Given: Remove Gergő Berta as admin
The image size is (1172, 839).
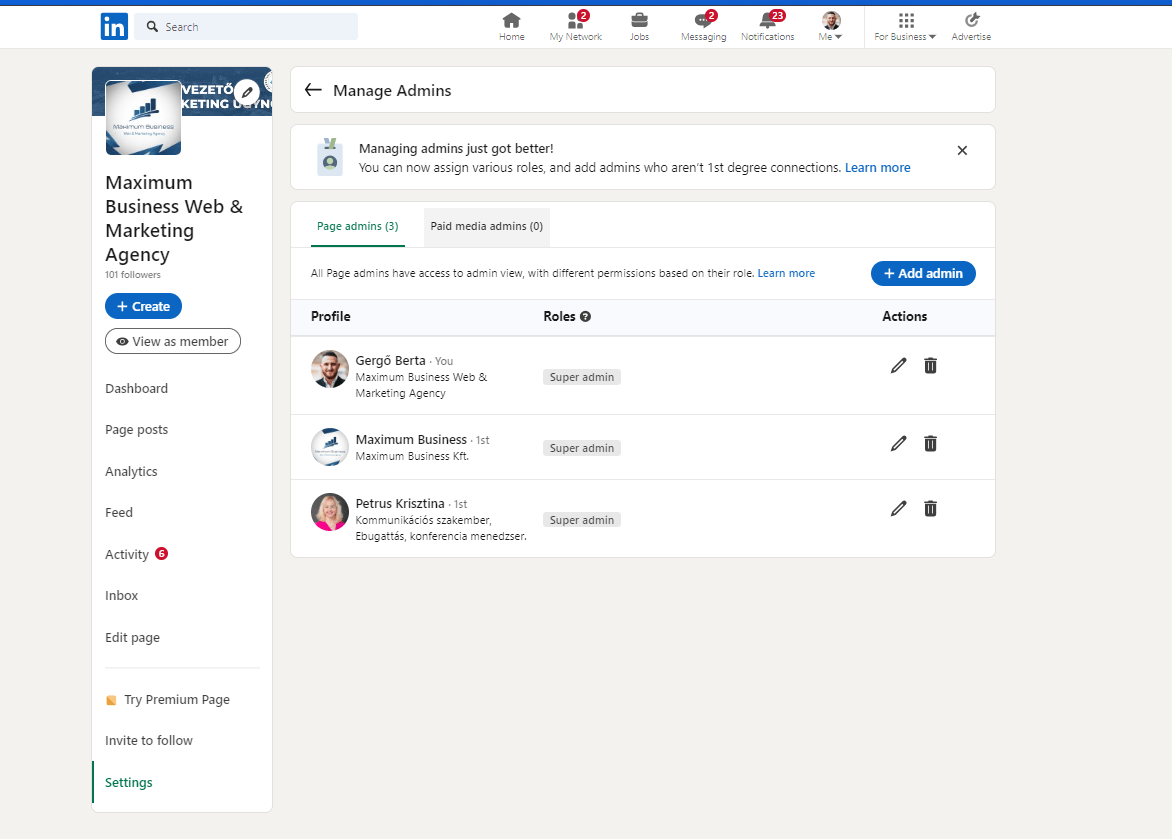Looking at the screenshot, I should [930, 365].
